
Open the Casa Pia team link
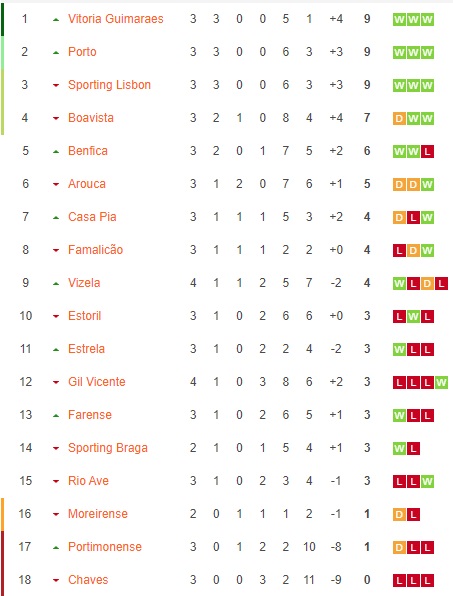[92, 217]
